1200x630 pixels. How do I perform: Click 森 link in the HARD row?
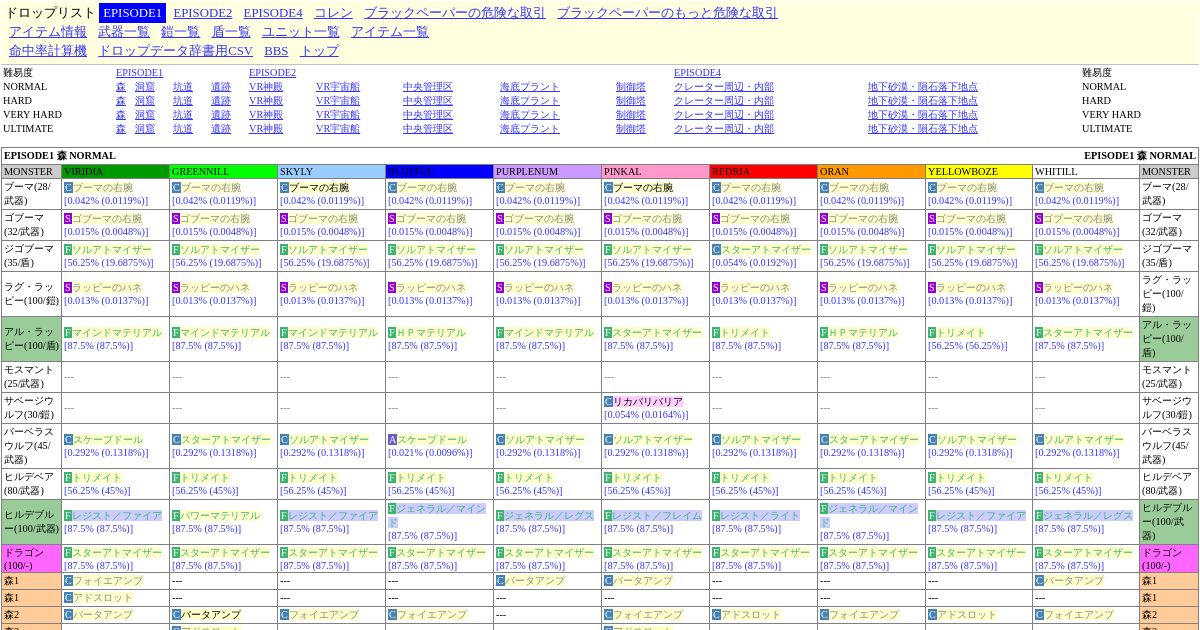click(x=121, y=101)
